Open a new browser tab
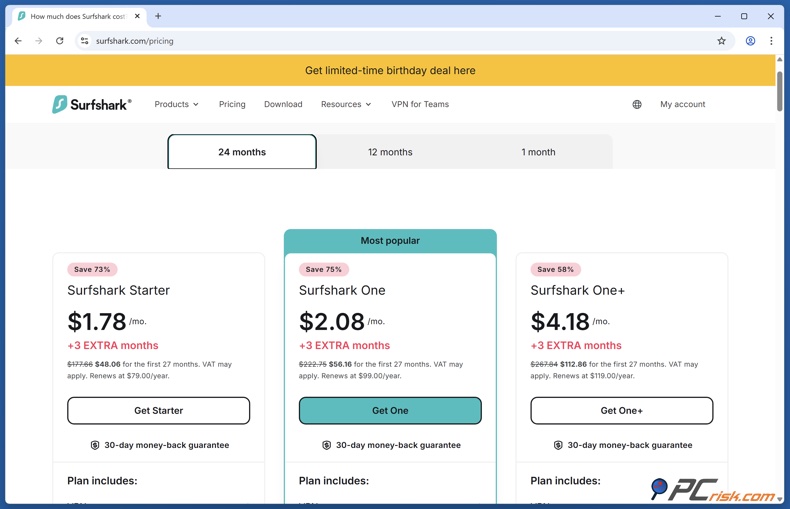The height and width of the screenshot is (509, 790). [x=158, y=16]
